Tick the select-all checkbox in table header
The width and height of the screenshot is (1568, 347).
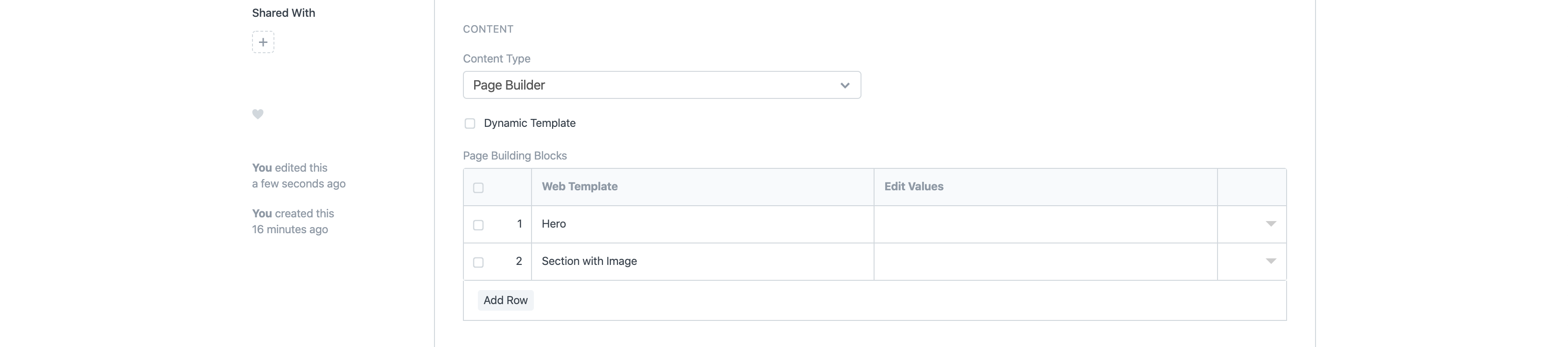click(478, 187)
